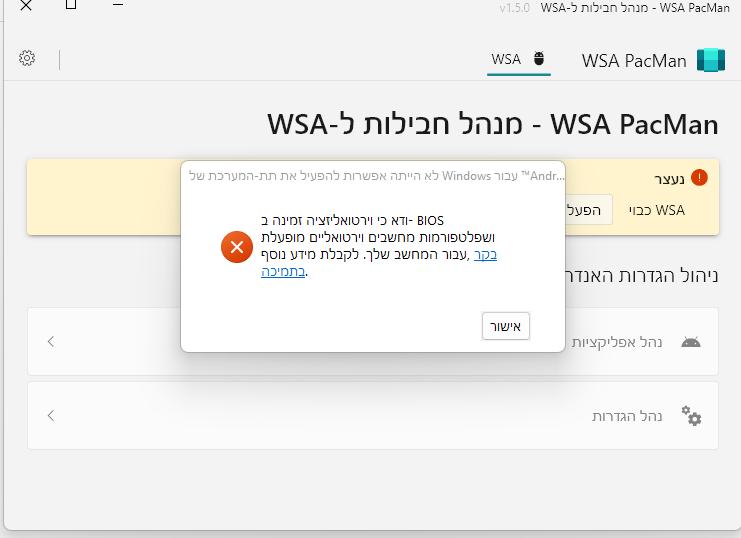Open the בתמיכה link in dialog
Image resolution: width=741 pixels, height=538 pixels.
283,271
